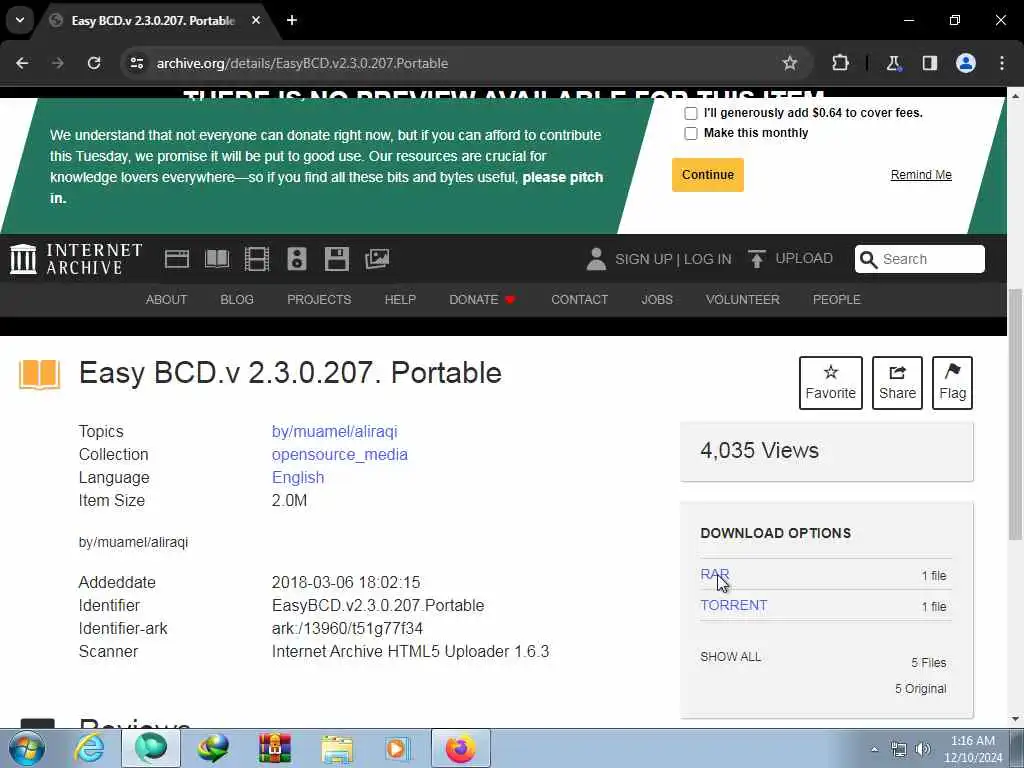Open the HELP menu item
Screen dimensions: 1024x768
(x=400, y=300)
